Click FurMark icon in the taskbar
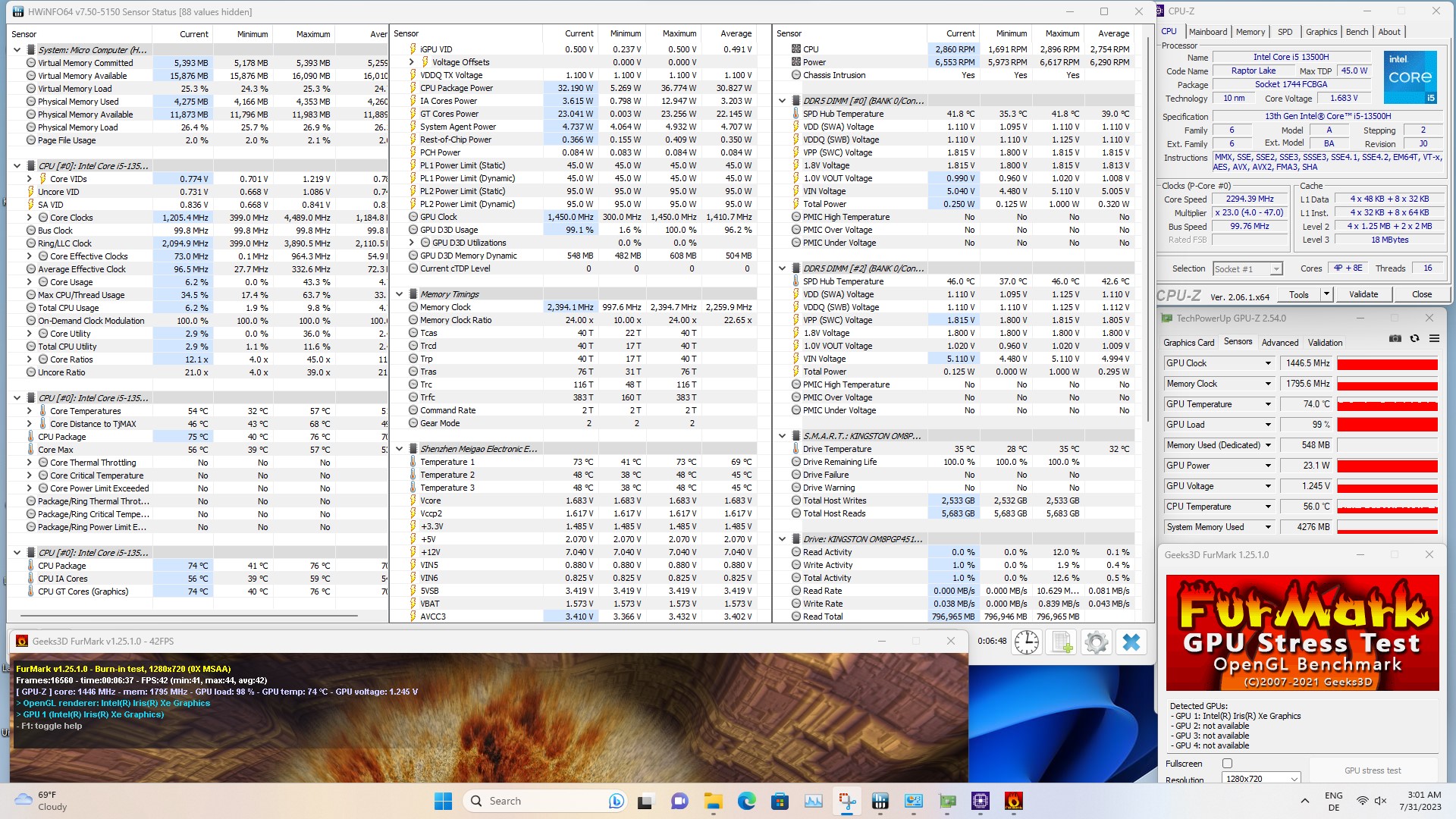 pyautogui.click(x=1013, y=801)
